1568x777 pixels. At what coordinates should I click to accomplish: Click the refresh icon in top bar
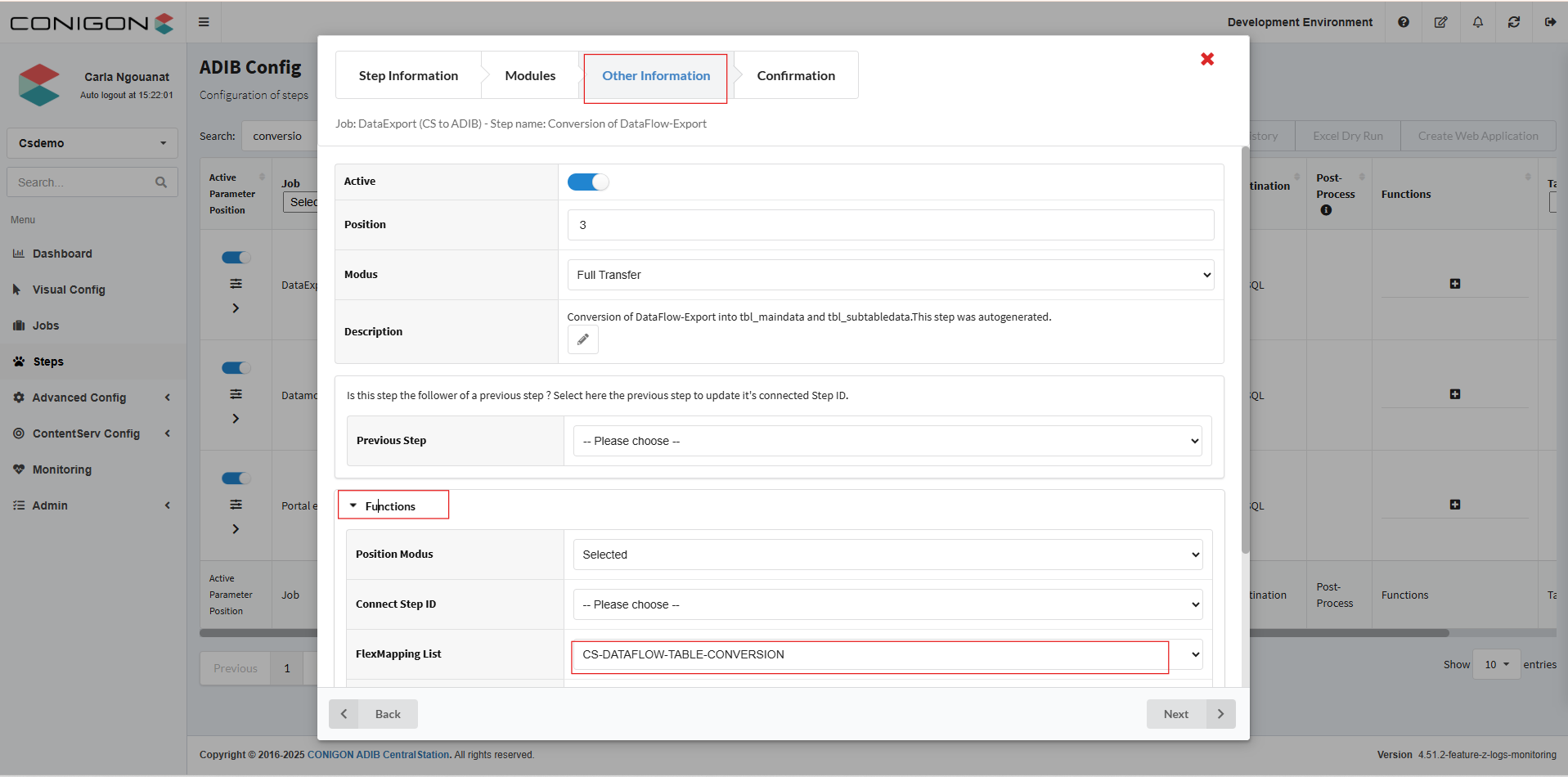[1514, 22]
